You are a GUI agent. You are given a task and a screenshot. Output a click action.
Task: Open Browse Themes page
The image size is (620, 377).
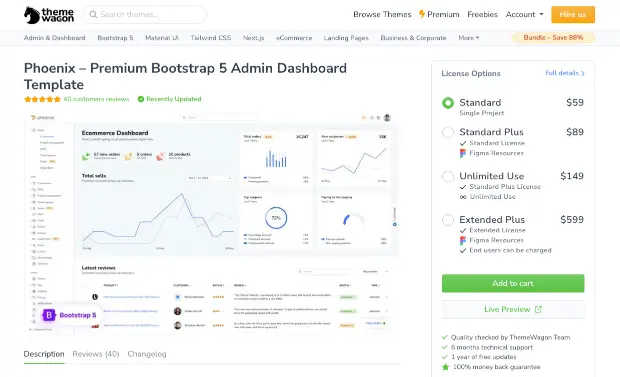[x=382, y=15]
